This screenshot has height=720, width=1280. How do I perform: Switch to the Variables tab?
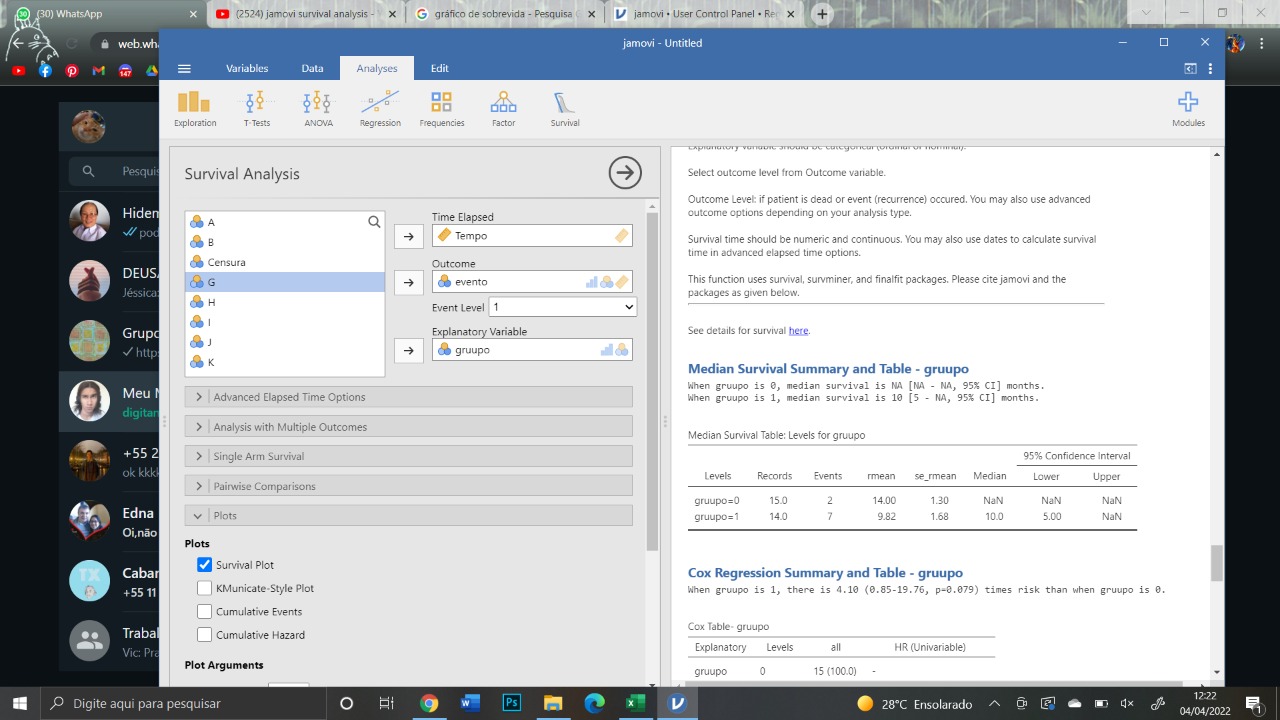(247, 68)
